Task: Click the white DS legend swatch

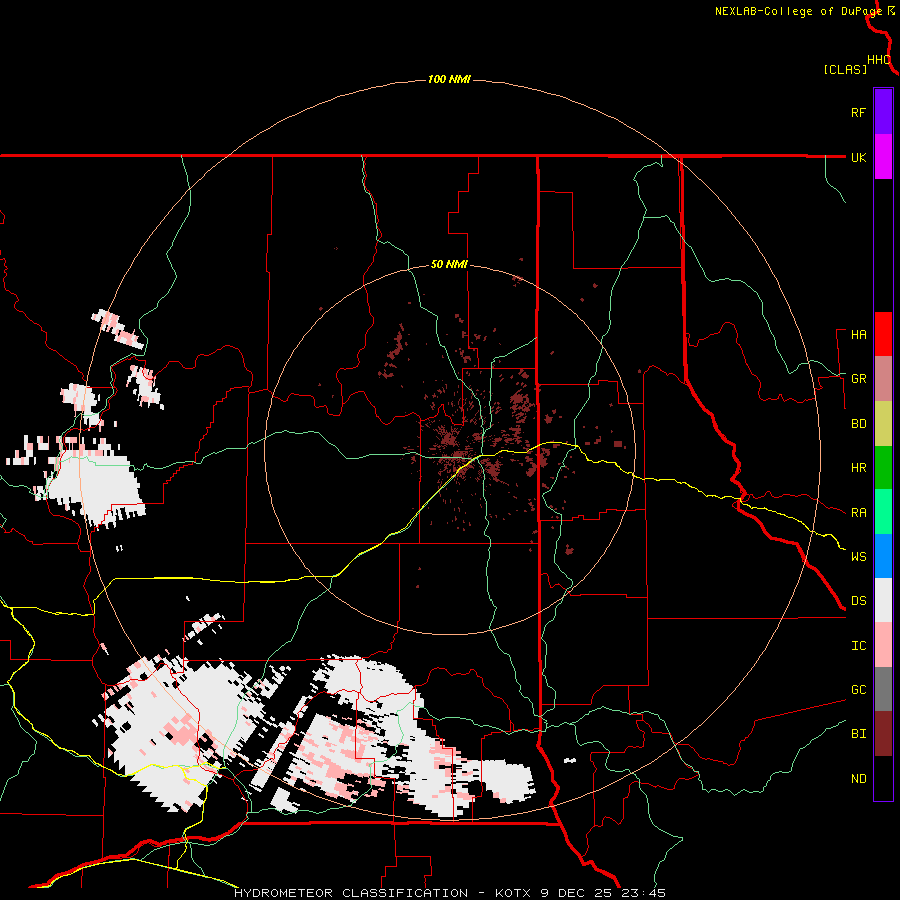Action: tap(883, 600)
